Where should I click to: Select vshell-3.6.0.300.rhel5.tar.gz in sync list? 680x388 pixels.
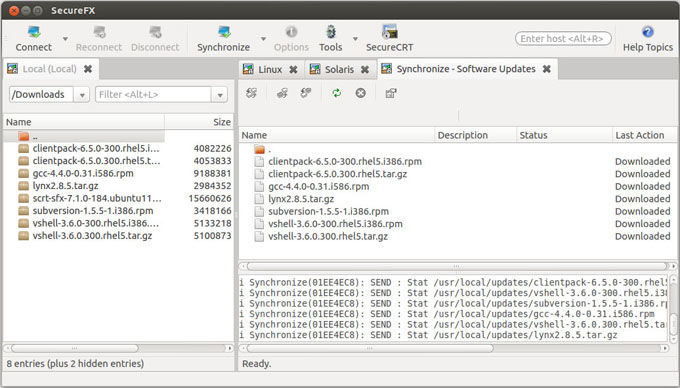(328, 237)
